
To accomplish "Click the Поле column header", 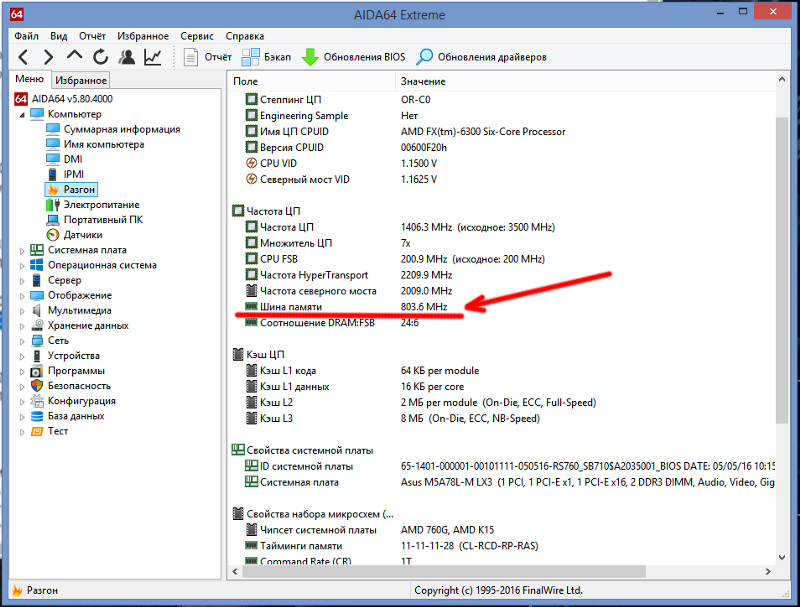I will pos(312,82).
